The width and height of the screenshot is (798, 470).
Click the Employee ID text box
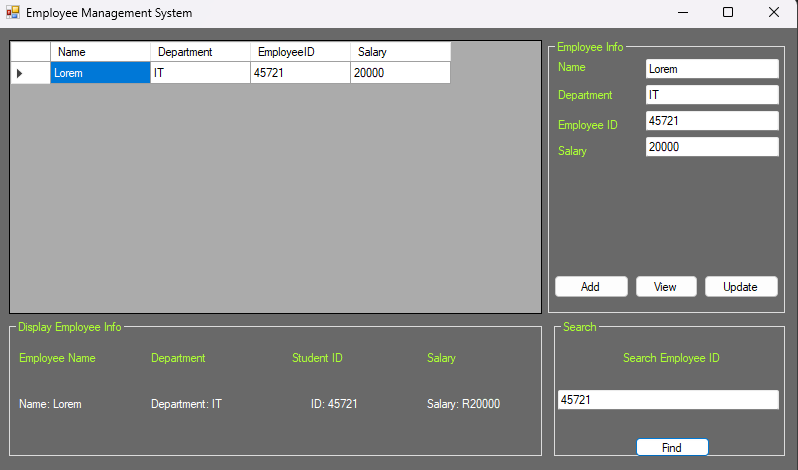click(711, 121)
